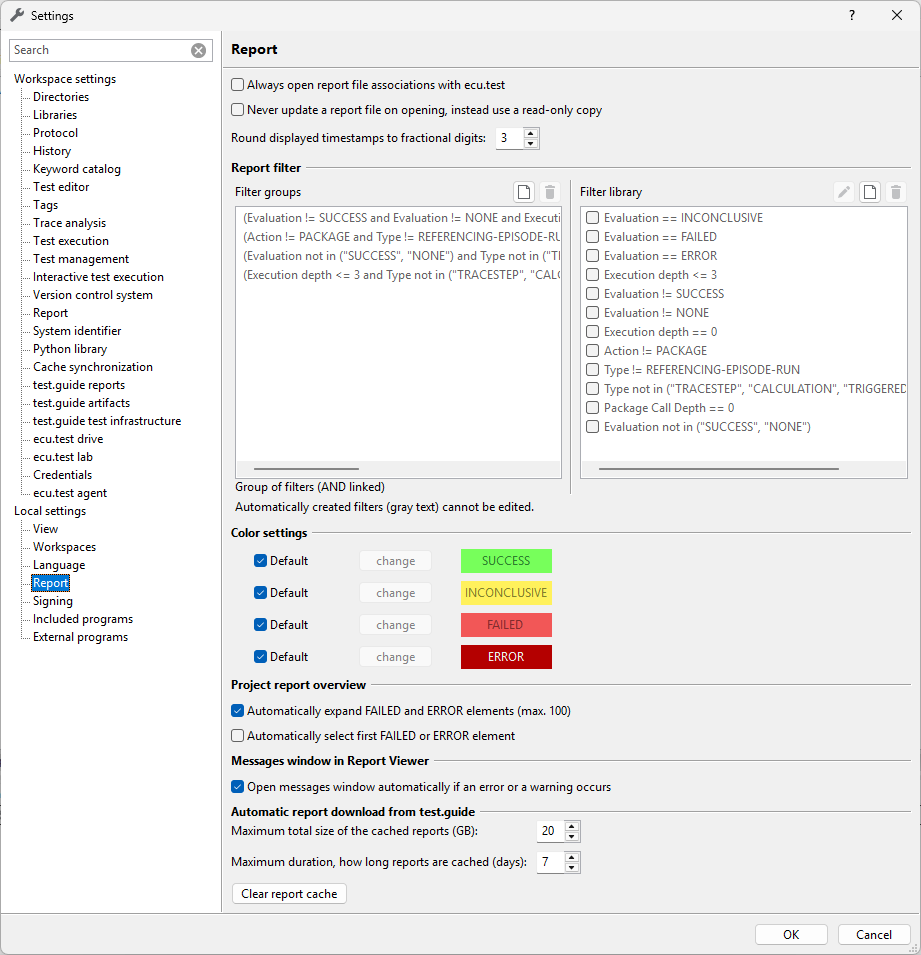Check the Evaluation == INCONCLUSIVE filter
The height and width of the screenshot is (955, 921).
click(593, 217)
